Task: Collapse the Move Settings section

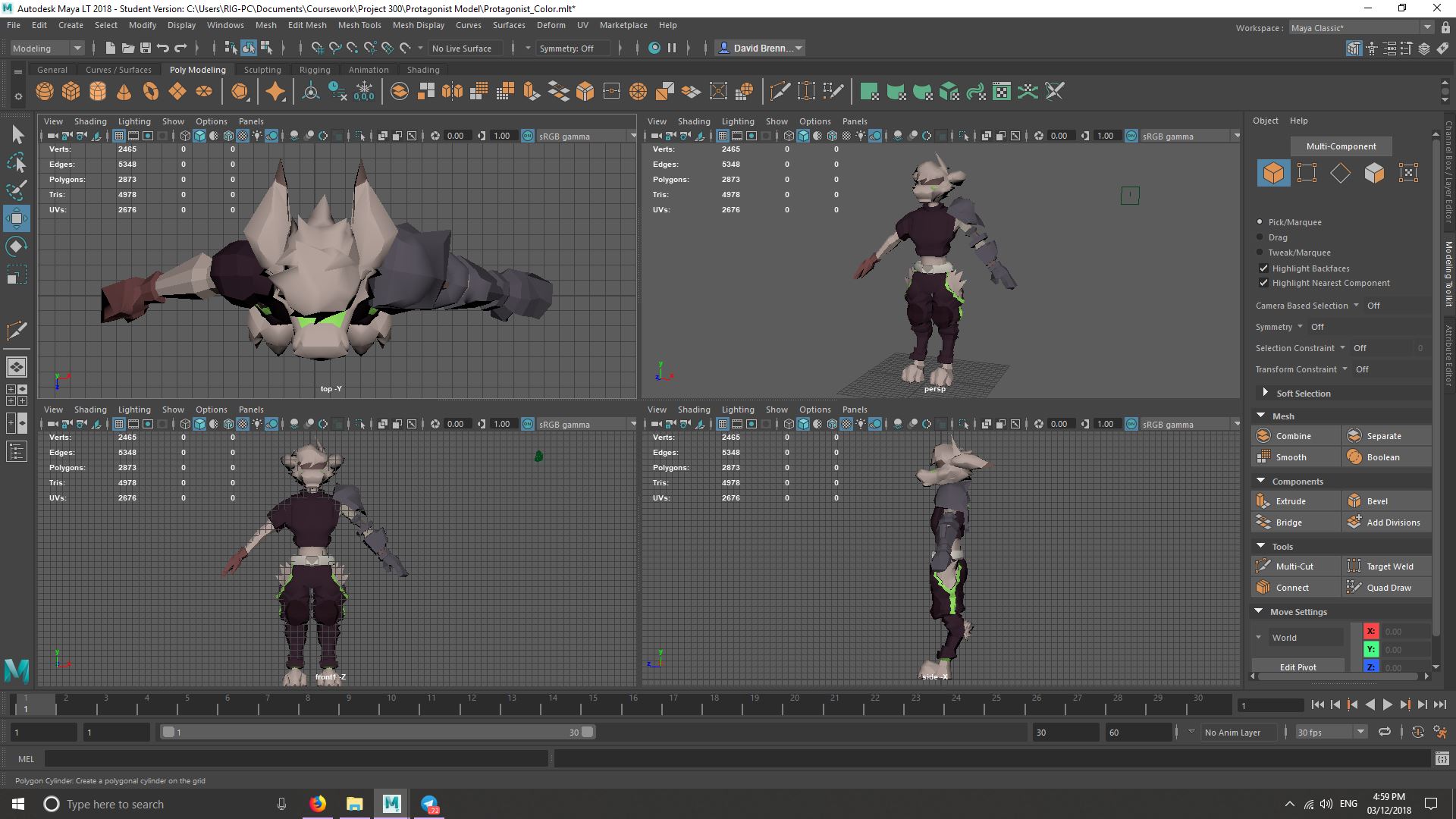Action: pos(1260,611)
